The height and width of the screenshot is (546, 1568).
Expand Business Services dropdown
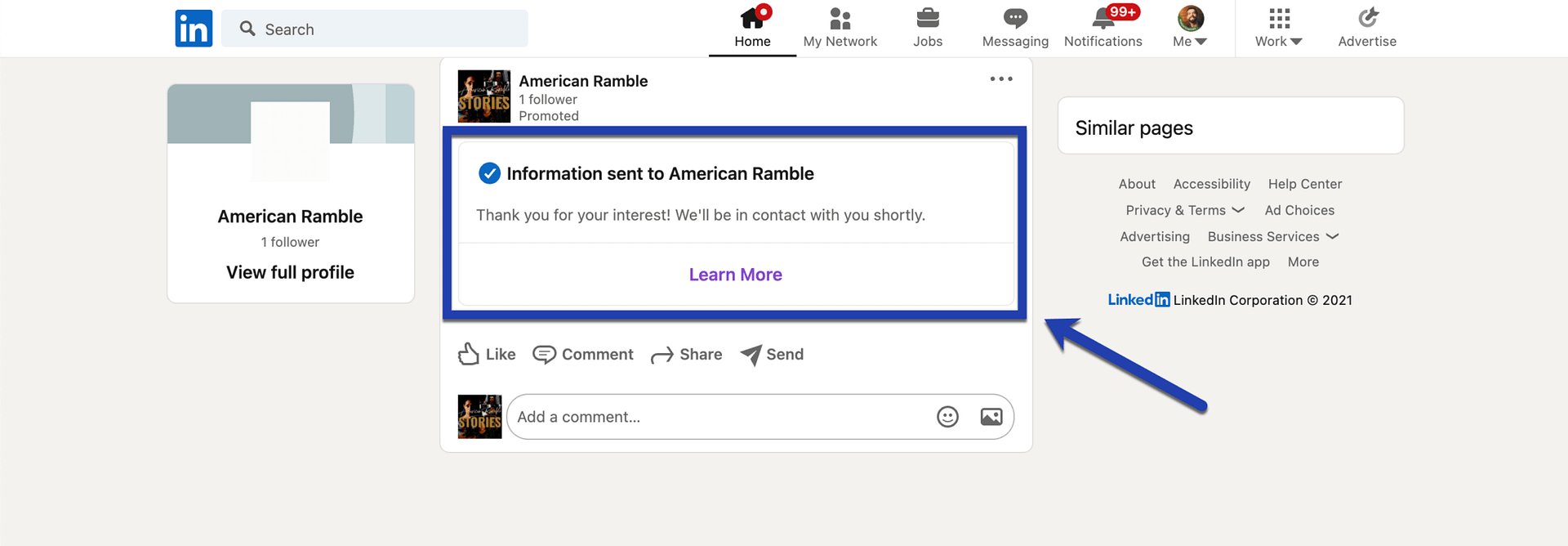coord(1273,236)
